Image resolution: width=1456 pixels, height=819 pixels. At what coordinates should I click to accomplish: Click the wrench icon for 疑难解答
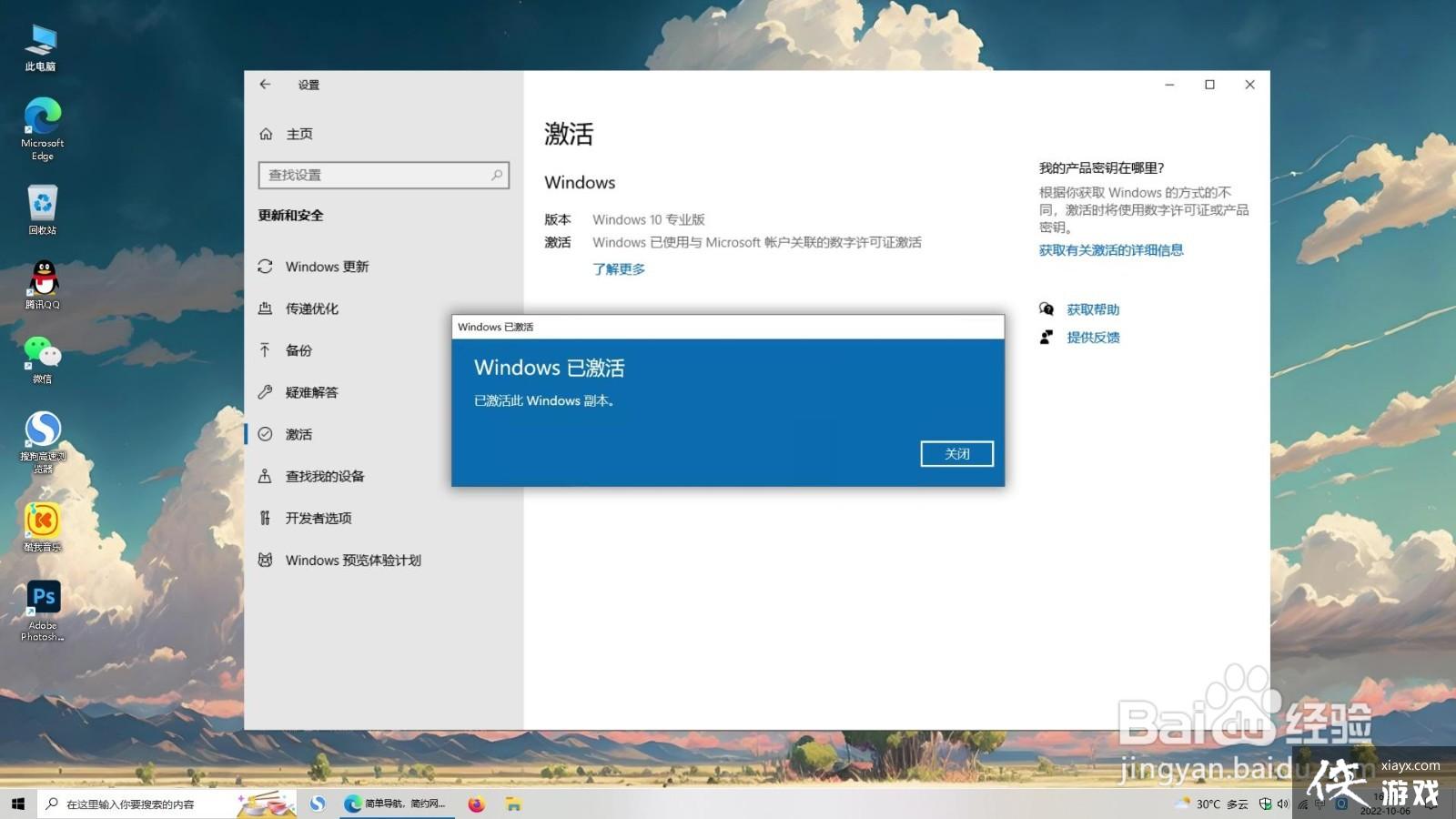coord(266,392)
